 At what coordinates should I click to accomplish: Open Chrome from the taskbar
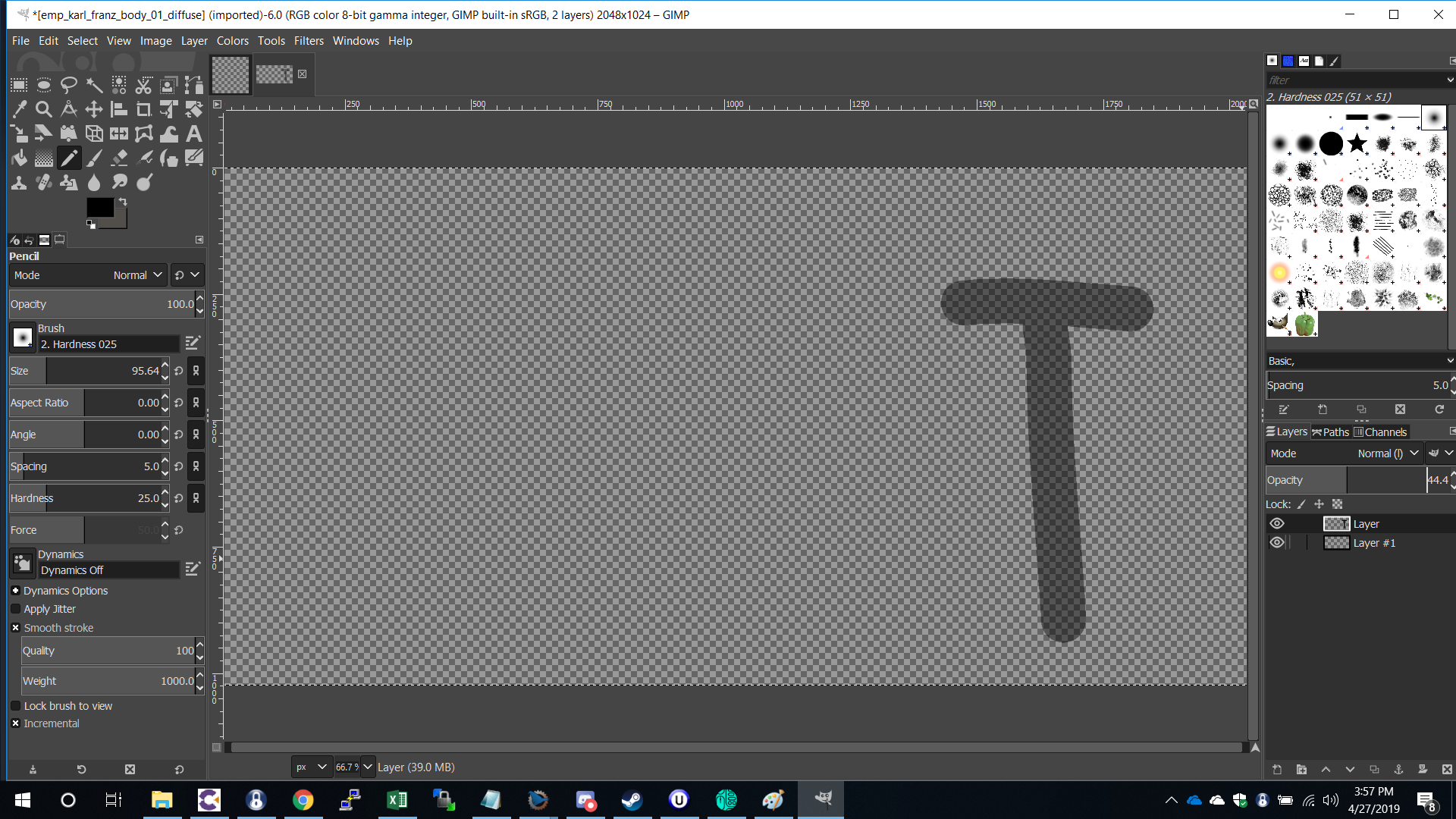click(303, 800)
